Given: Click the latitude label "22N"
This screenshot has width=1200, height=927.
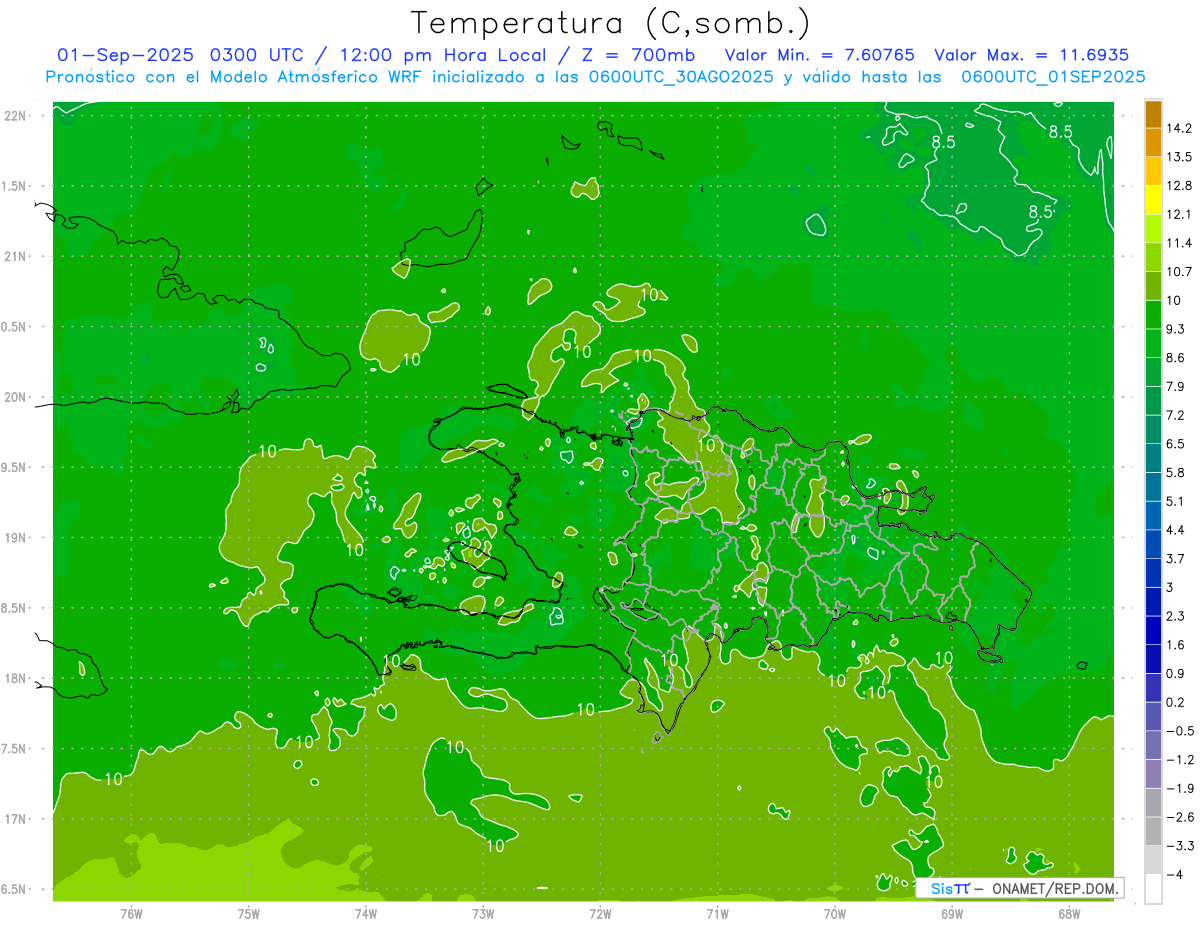Looking at the screenshot, I should point(16,116).
